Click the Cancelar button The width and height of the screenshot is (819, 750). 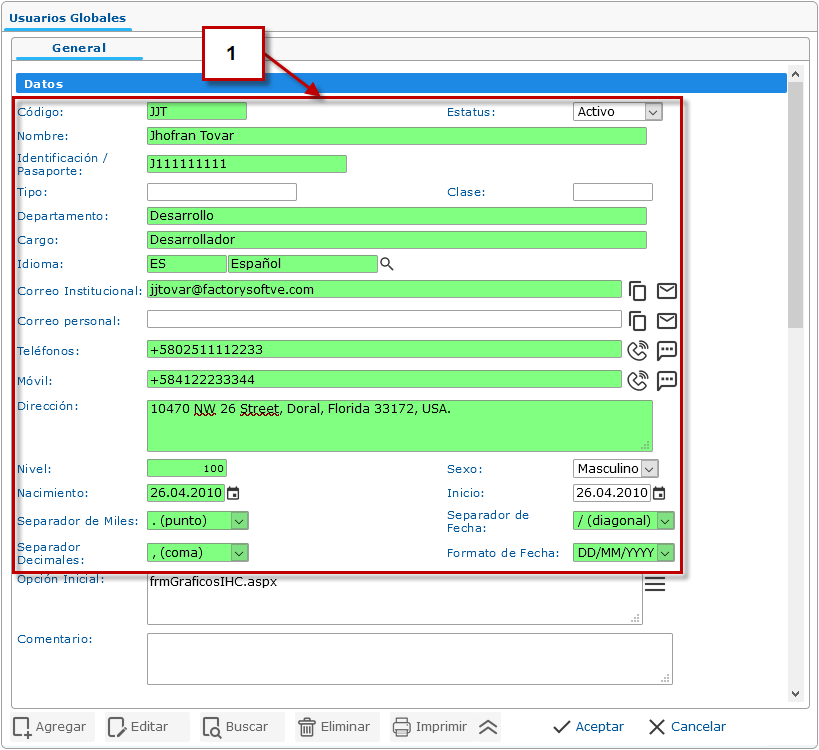point(687,727)
